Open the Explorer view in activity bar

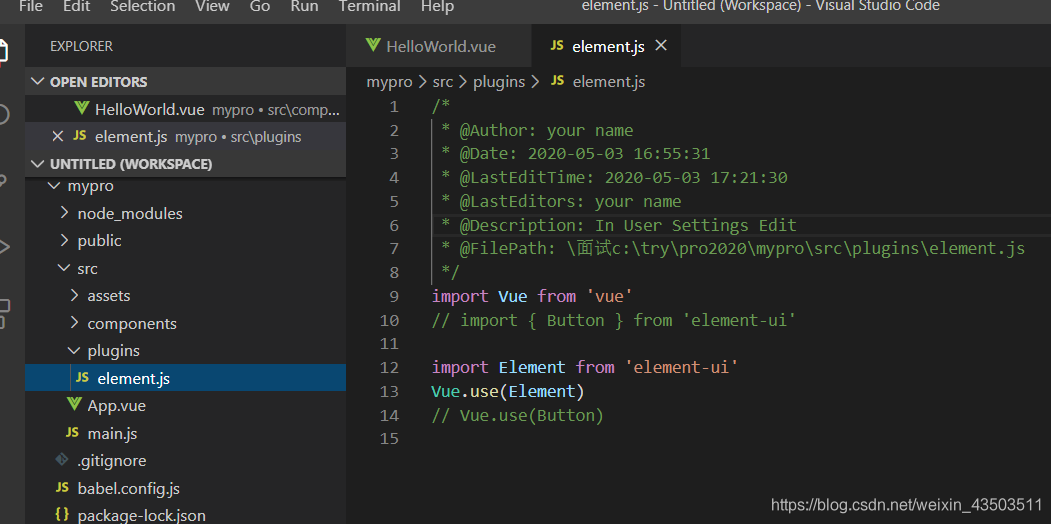point(3,51)
